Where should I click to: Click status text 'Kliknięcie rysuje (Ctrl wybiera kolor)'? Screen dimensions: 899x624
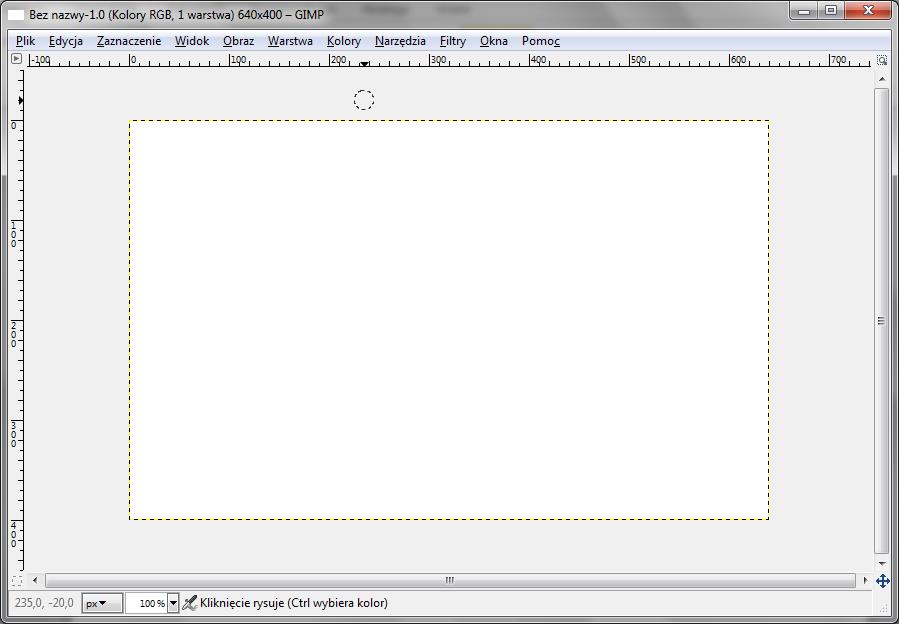[x=294, y=603]
